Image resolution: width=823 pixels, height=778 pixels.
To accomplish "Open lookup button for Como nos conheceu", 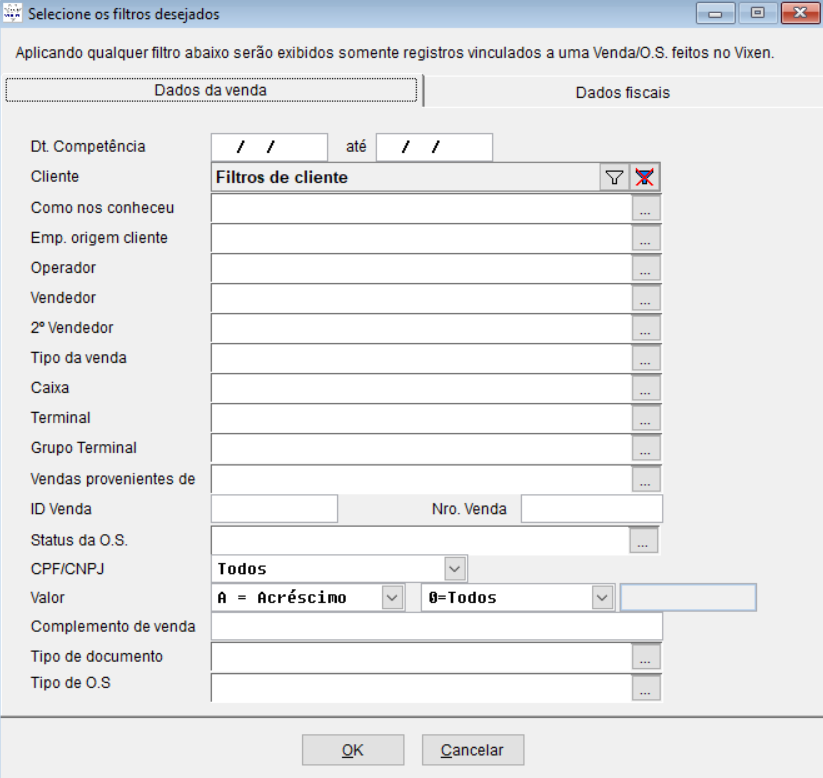I will coord(646,208).
